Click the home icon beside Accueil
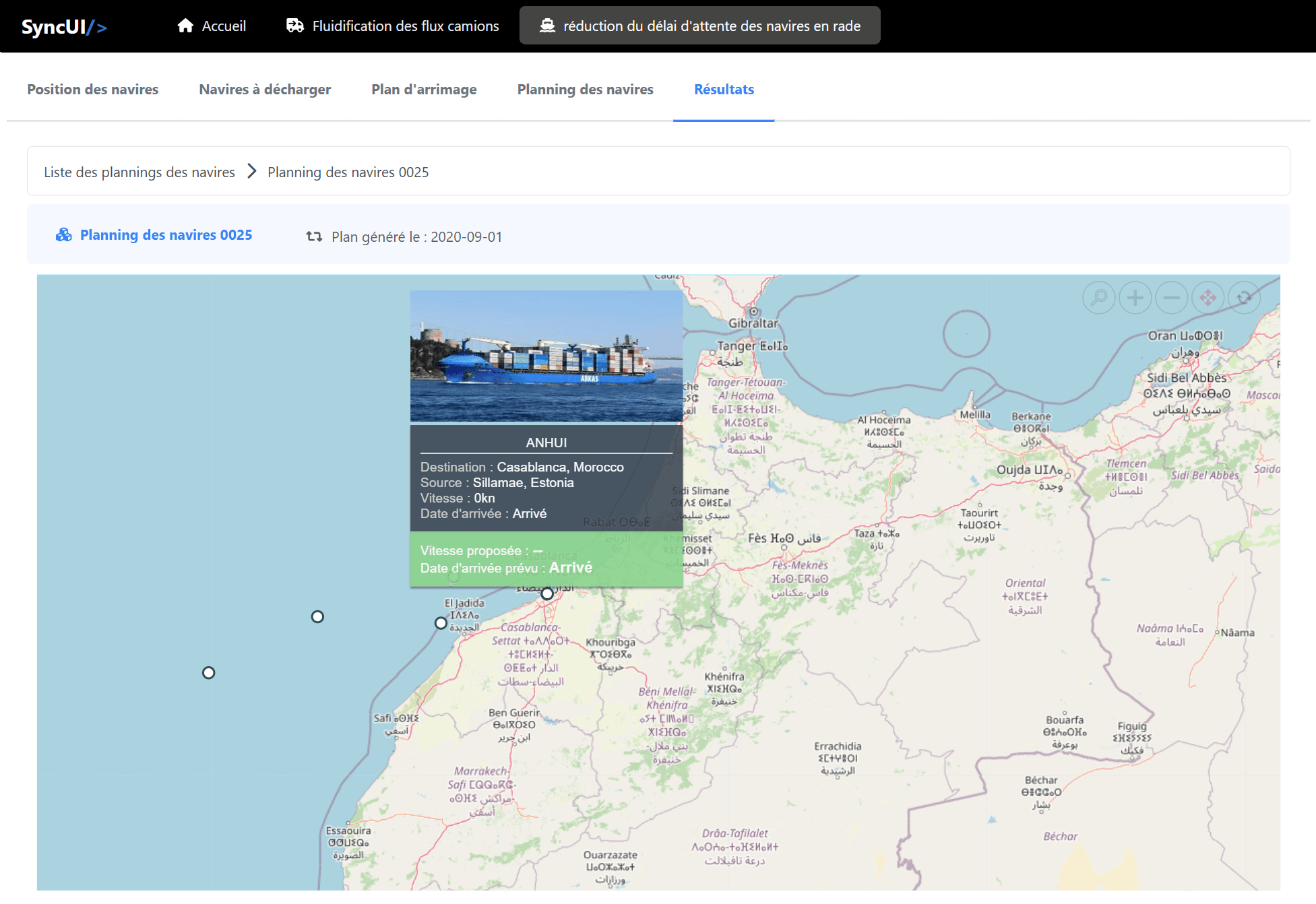This screenshot has height=904, width=1316. point(185,26)
